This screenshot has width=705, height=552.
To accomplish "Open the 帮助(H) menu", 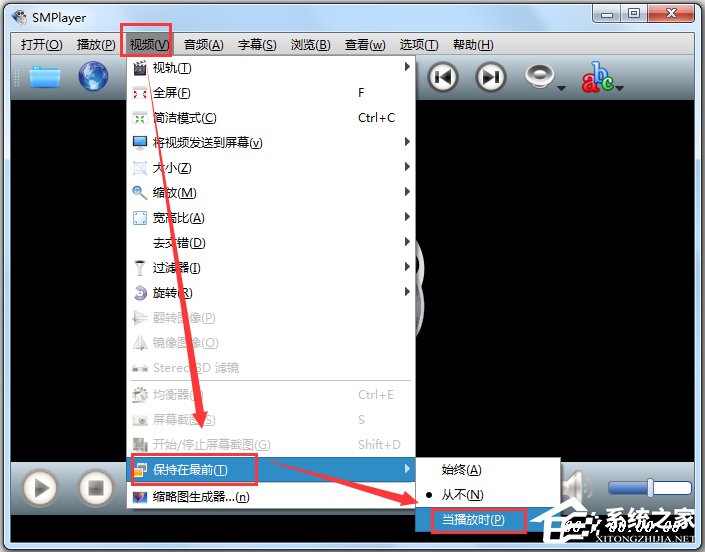I will coord(473,45).
